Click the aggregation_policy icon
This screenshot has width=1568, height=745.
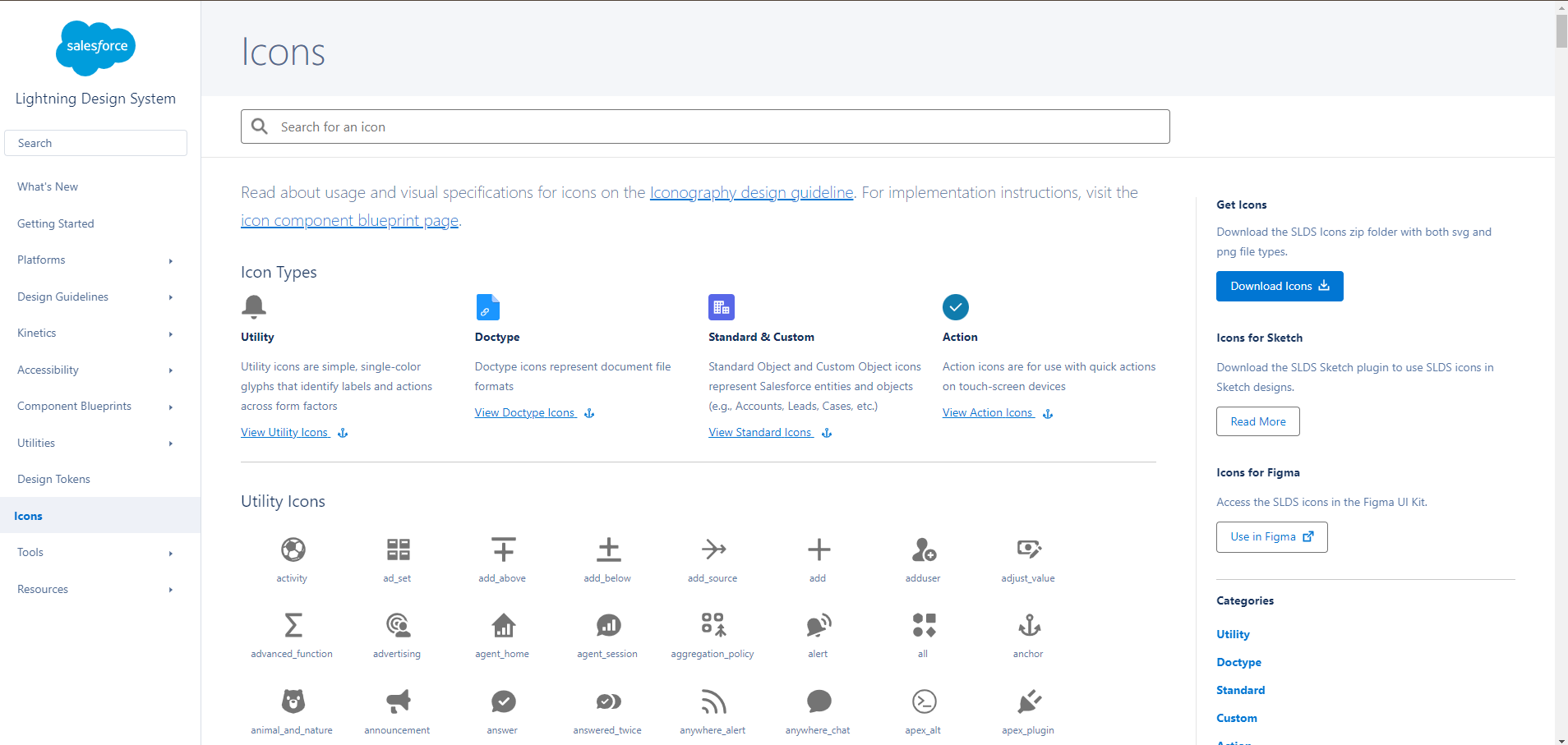(x=713, y=625)
